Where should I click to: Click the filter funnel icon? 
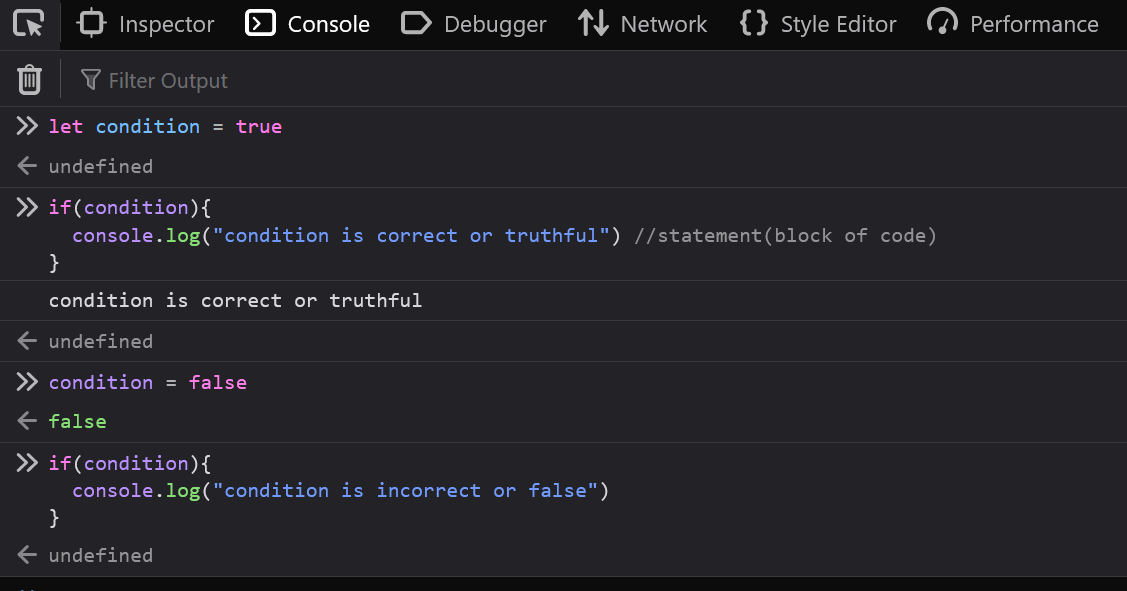point(91,80)
